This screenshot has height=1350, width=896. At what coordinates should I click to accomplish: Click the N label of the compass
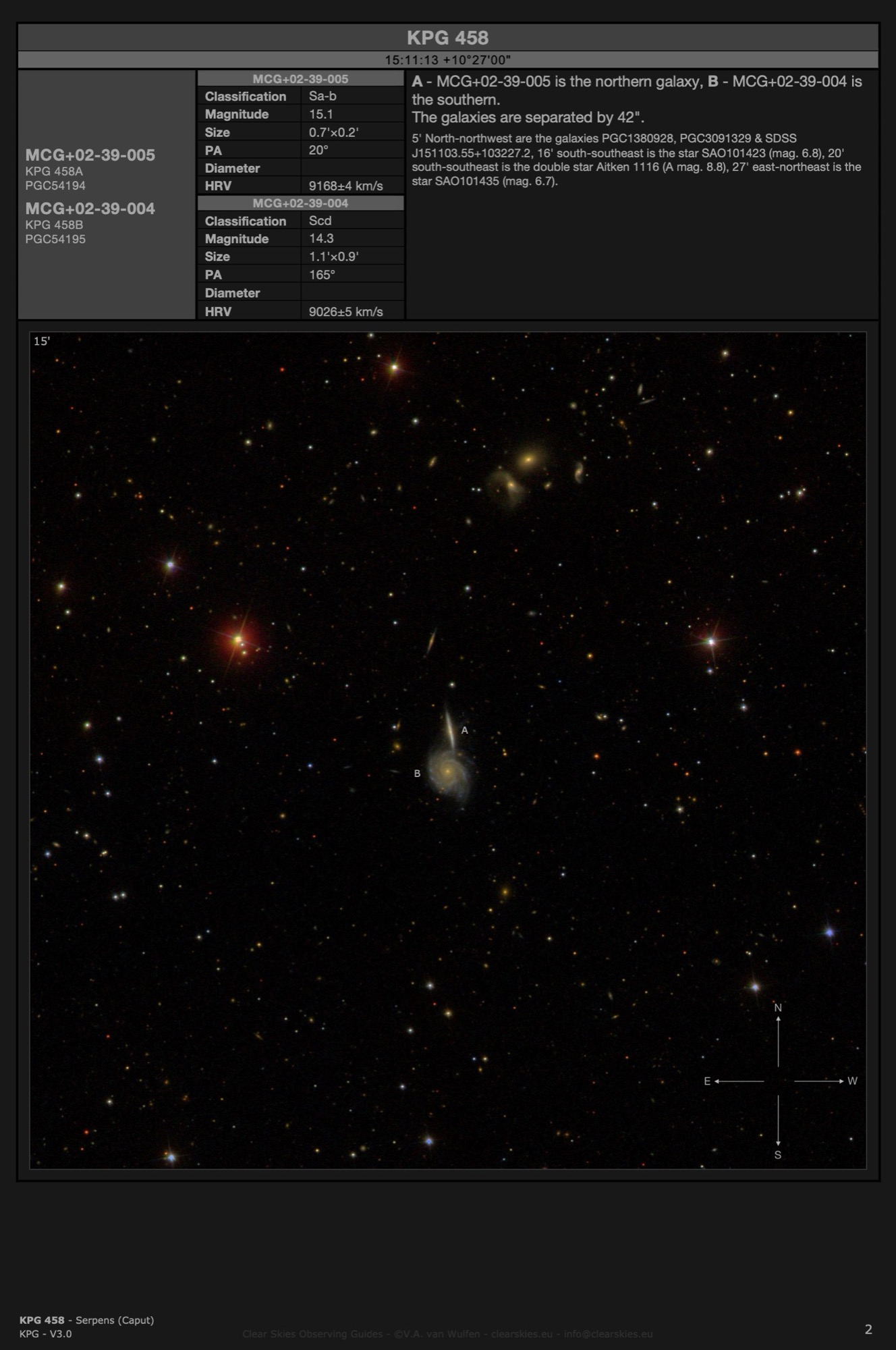point(778,1008)
